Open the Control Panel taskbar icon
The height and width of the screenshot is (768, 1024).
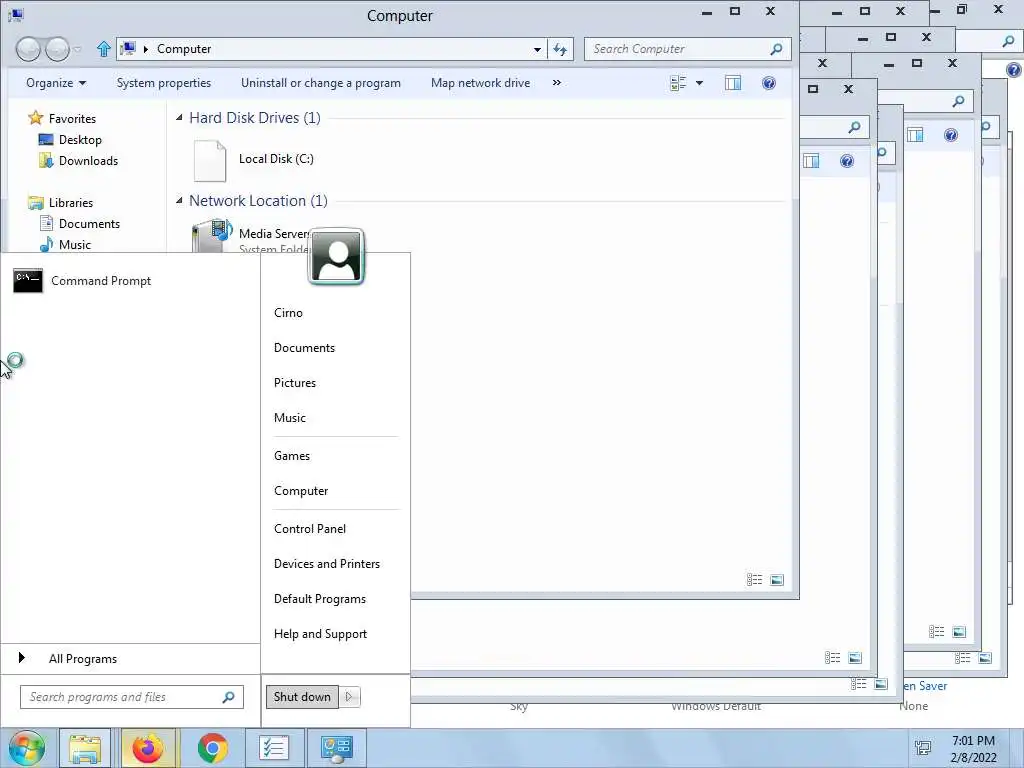click(x=337, y=748)
